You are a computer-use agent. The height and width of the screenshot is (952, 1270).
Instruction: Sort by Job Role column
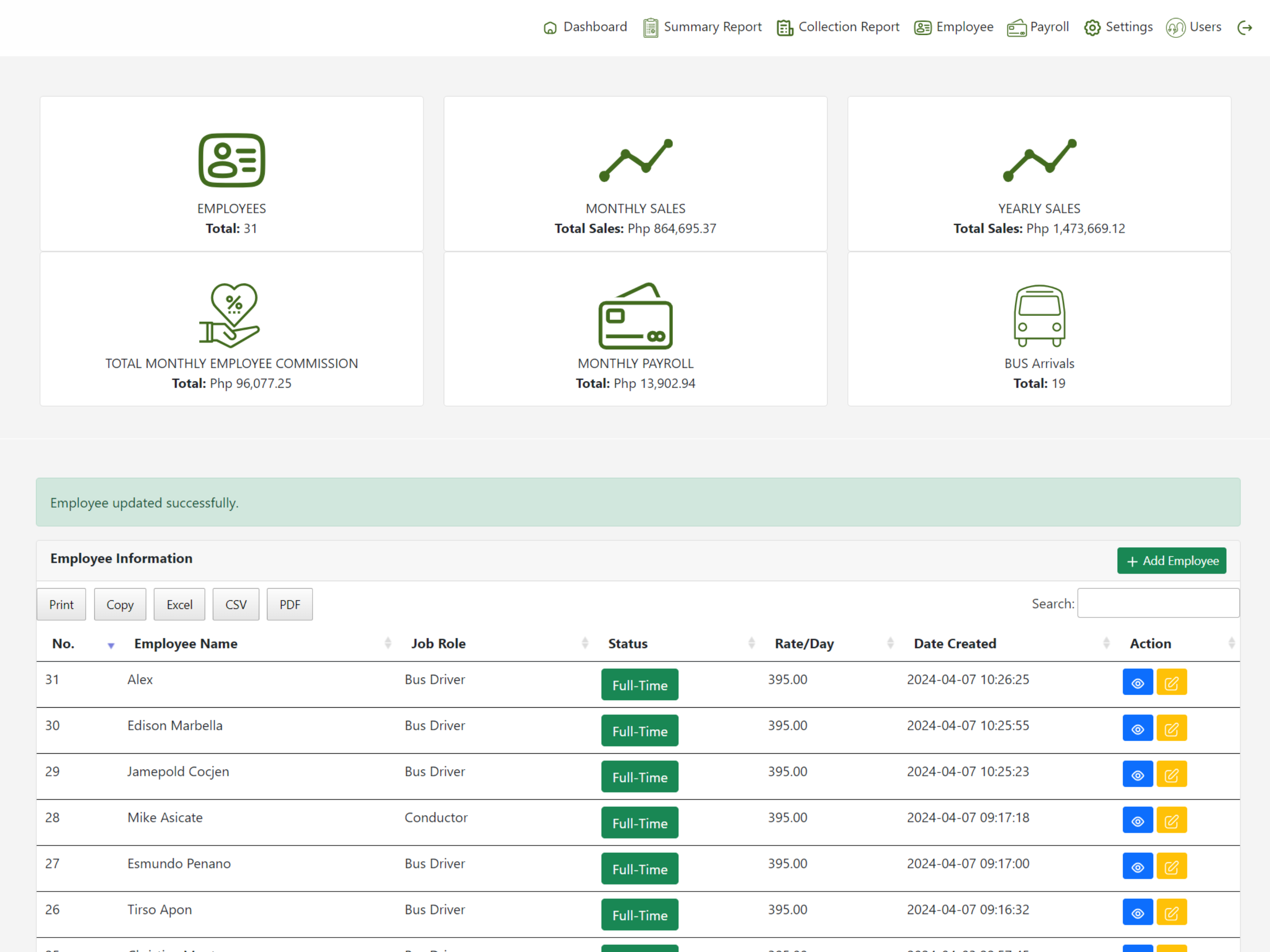pyautogui.click(x=494, y=644)
